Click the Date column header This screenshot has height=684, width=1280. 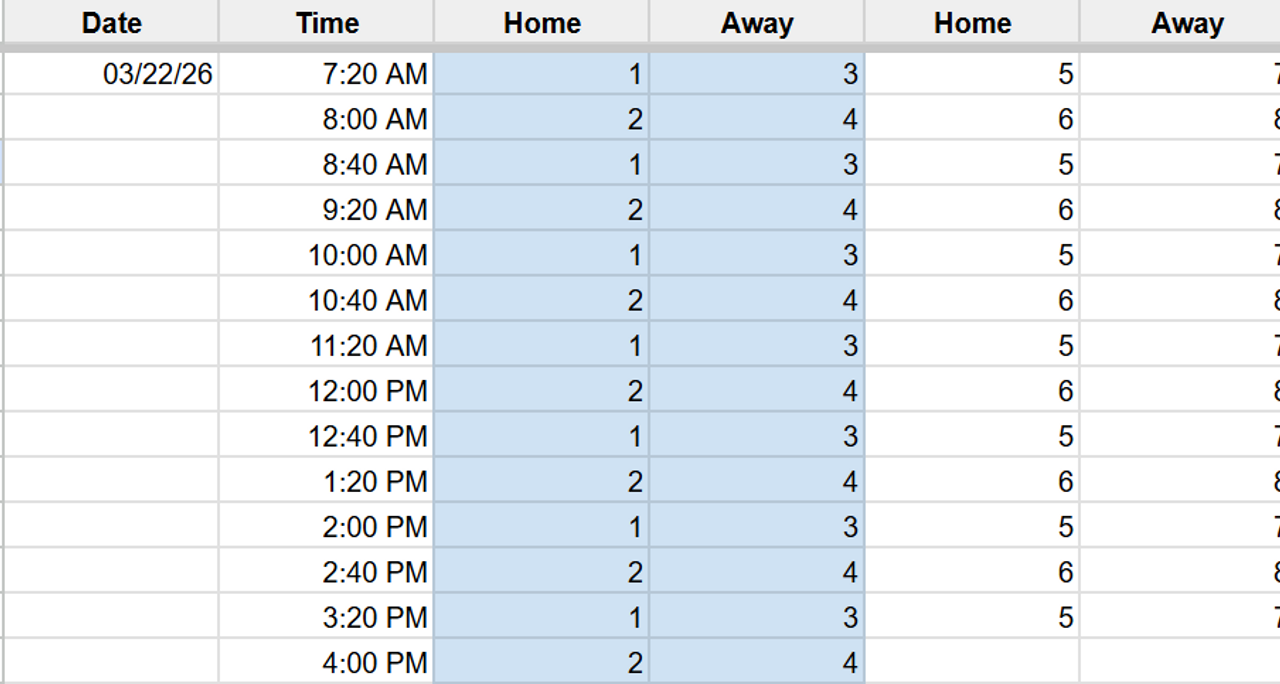(111, 23)
